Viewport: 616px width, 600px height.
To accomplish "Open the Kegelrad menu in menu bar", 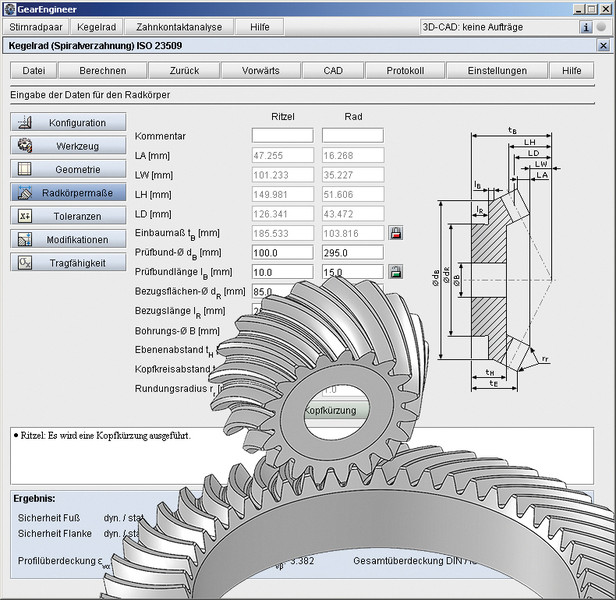I will (96, 27).
